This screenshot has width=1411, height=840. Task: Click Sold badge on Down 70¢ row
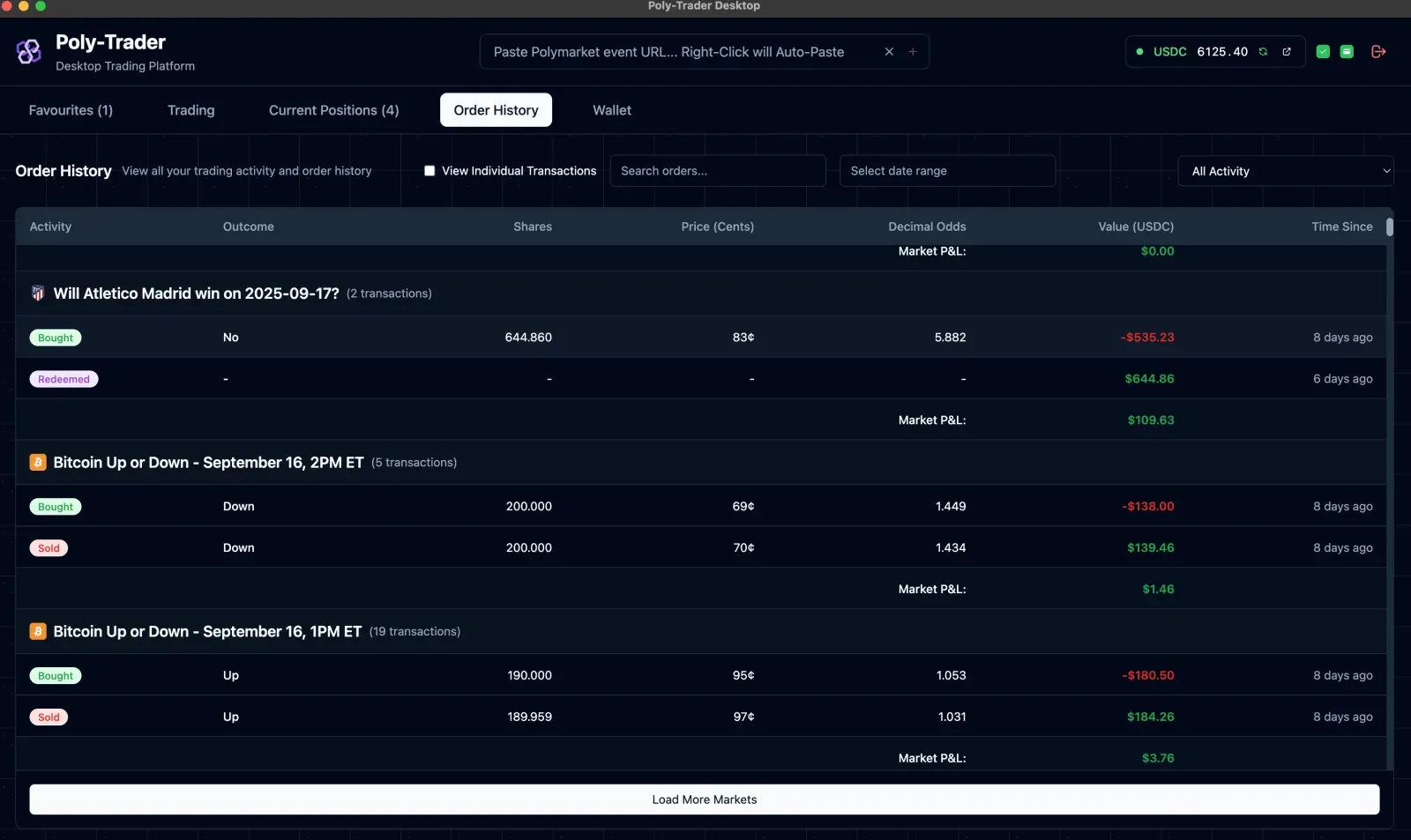49,548
